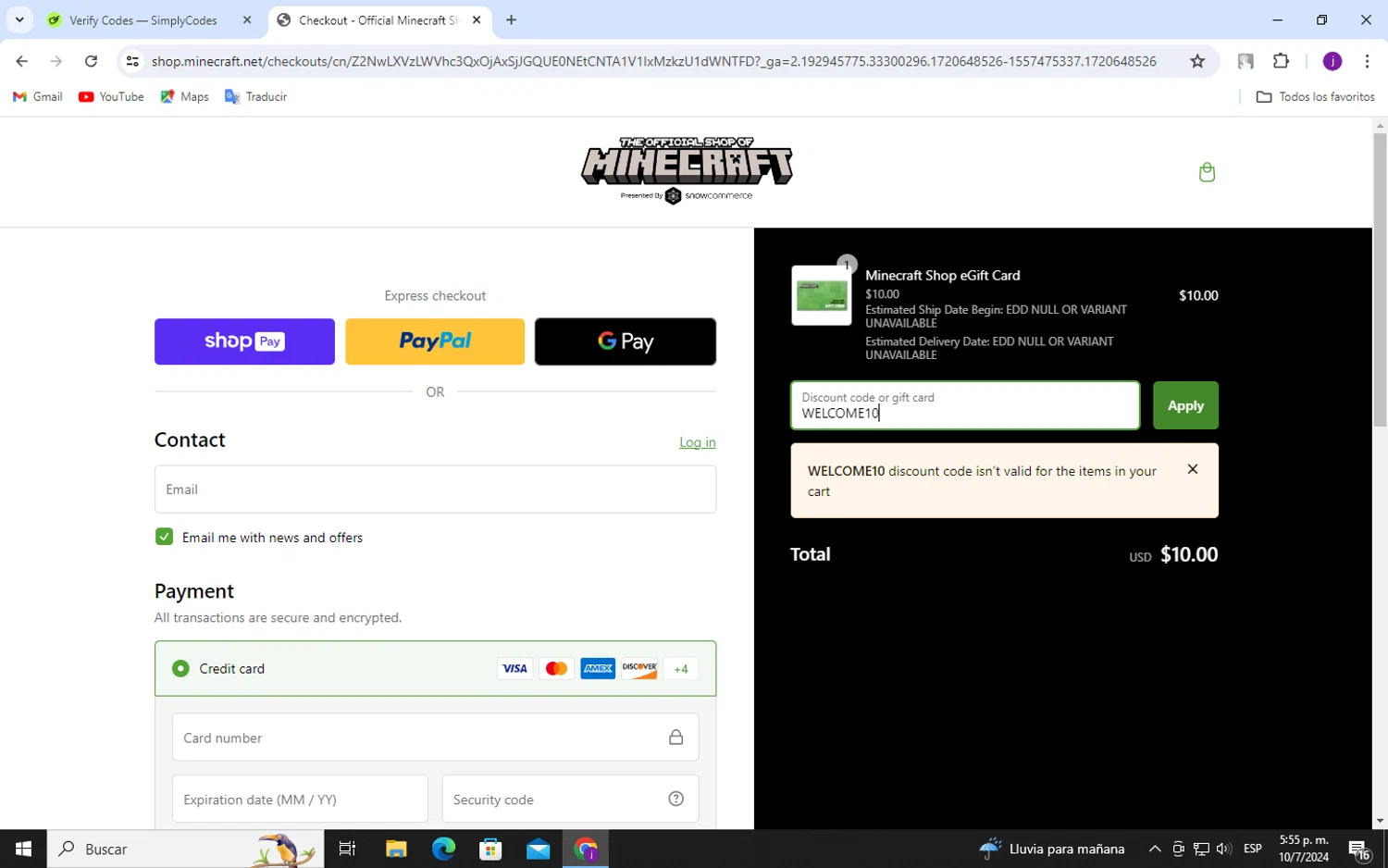Click the Security code field

pos(570,799)
